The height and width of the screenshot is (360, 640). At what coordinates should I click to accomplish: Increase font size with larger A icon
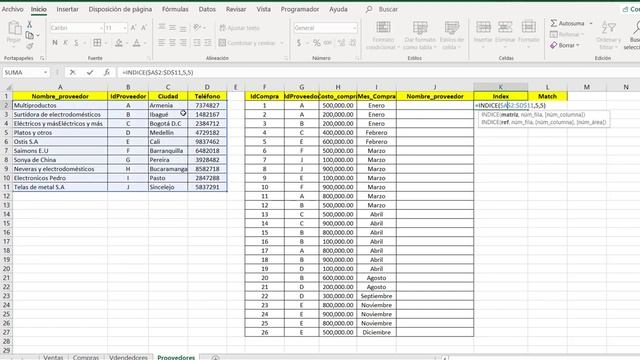(x=133, y=28)
